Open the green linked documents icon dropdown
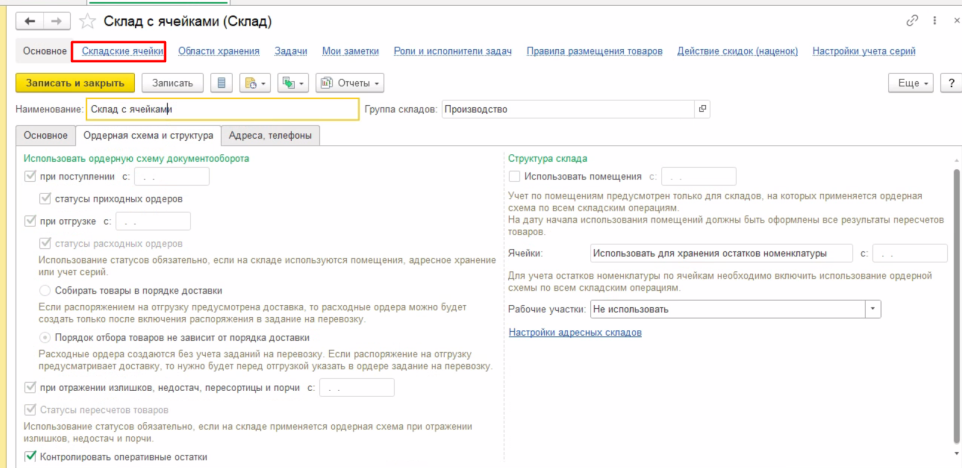Image resolution: width=962 pixels, height=468 pixels. pos(293,83)
